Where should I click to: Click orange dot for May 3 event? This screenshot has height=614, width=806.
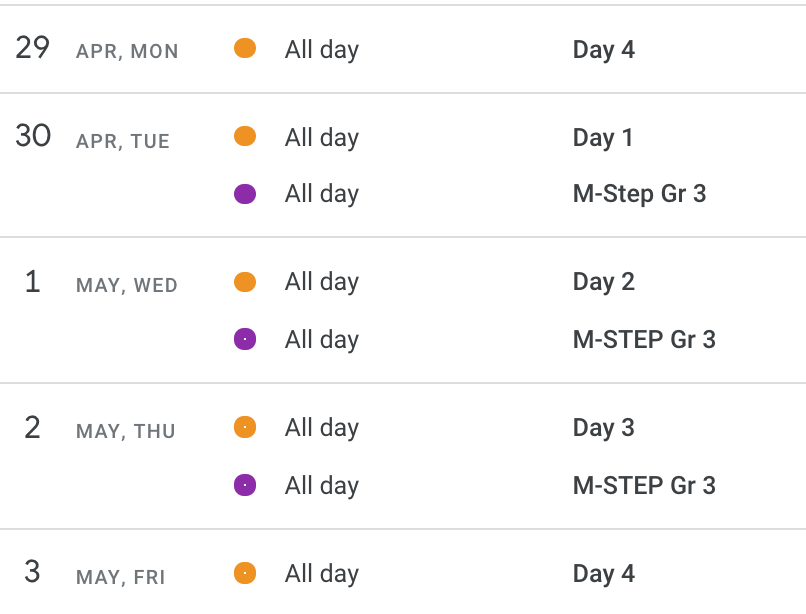tap(245, 573)
